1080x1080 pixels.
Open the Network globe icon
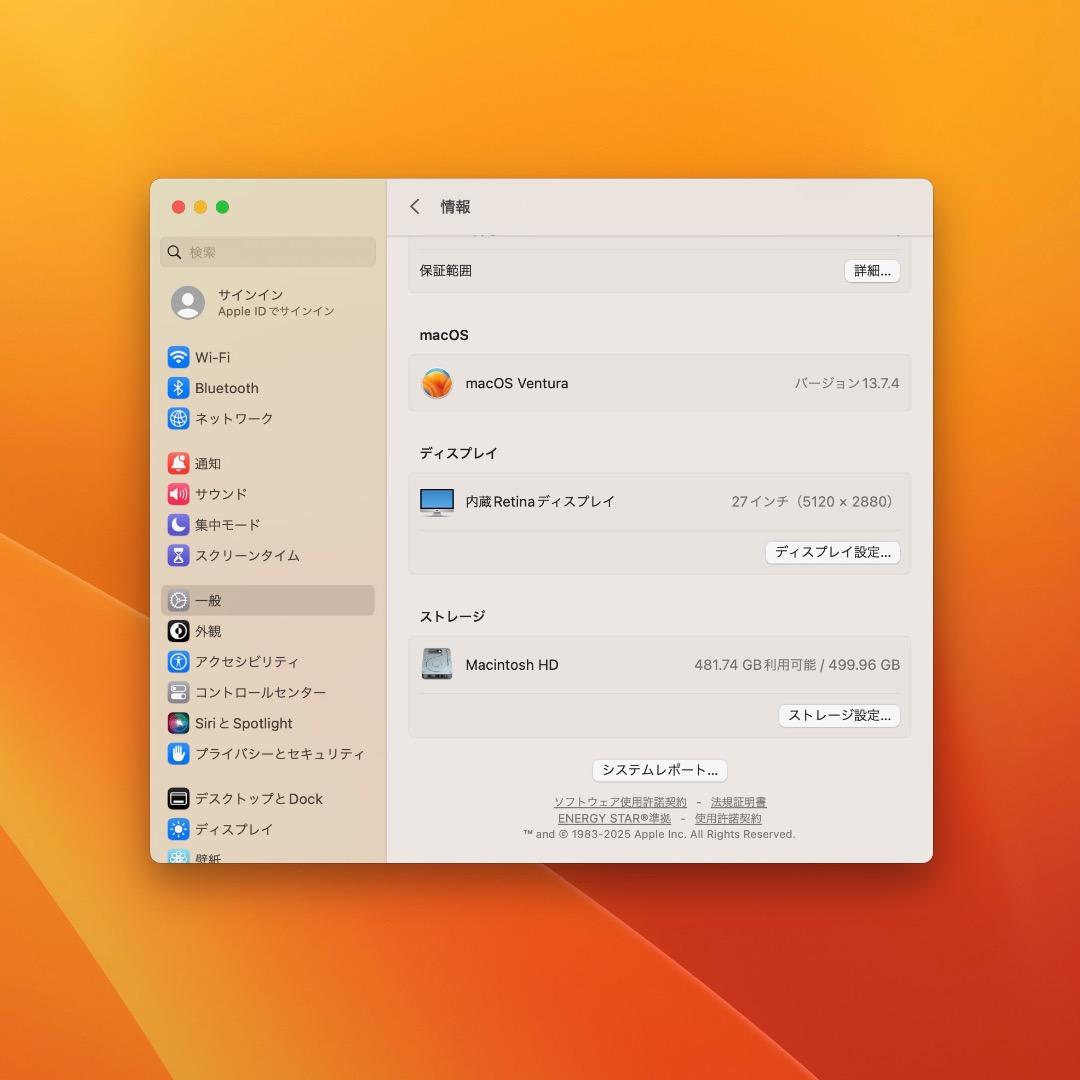coord(178,419)
